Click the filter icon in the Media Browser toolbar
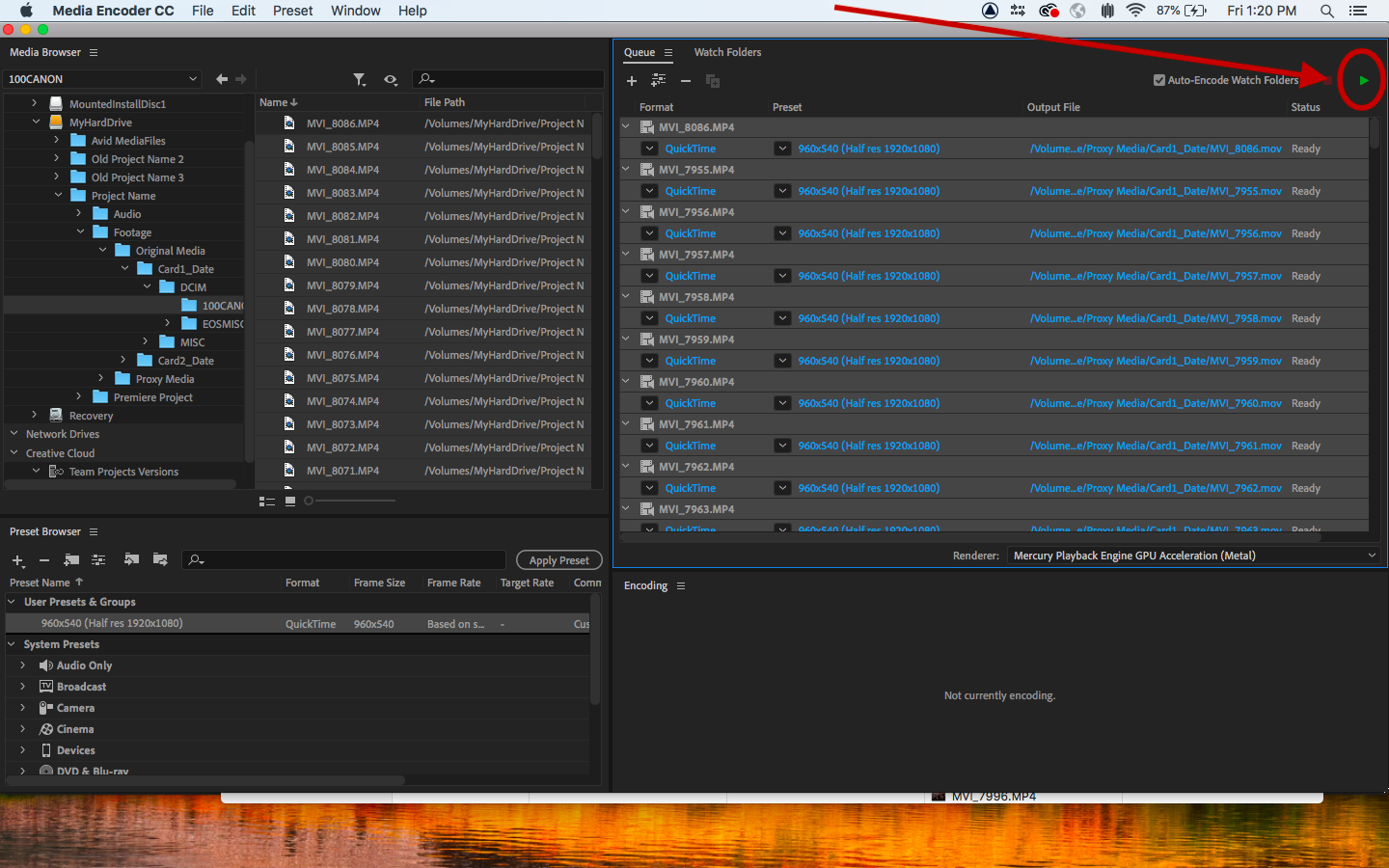Screen dimensions: 1389x868 [360, 79]
